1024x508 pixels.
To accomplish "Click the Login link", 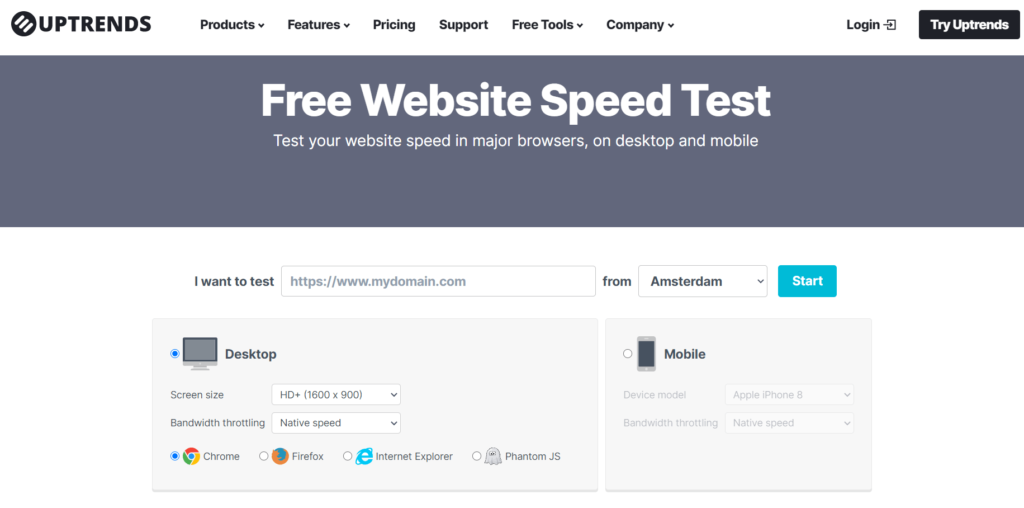I will pyautogui.click(x=871, y=25).
